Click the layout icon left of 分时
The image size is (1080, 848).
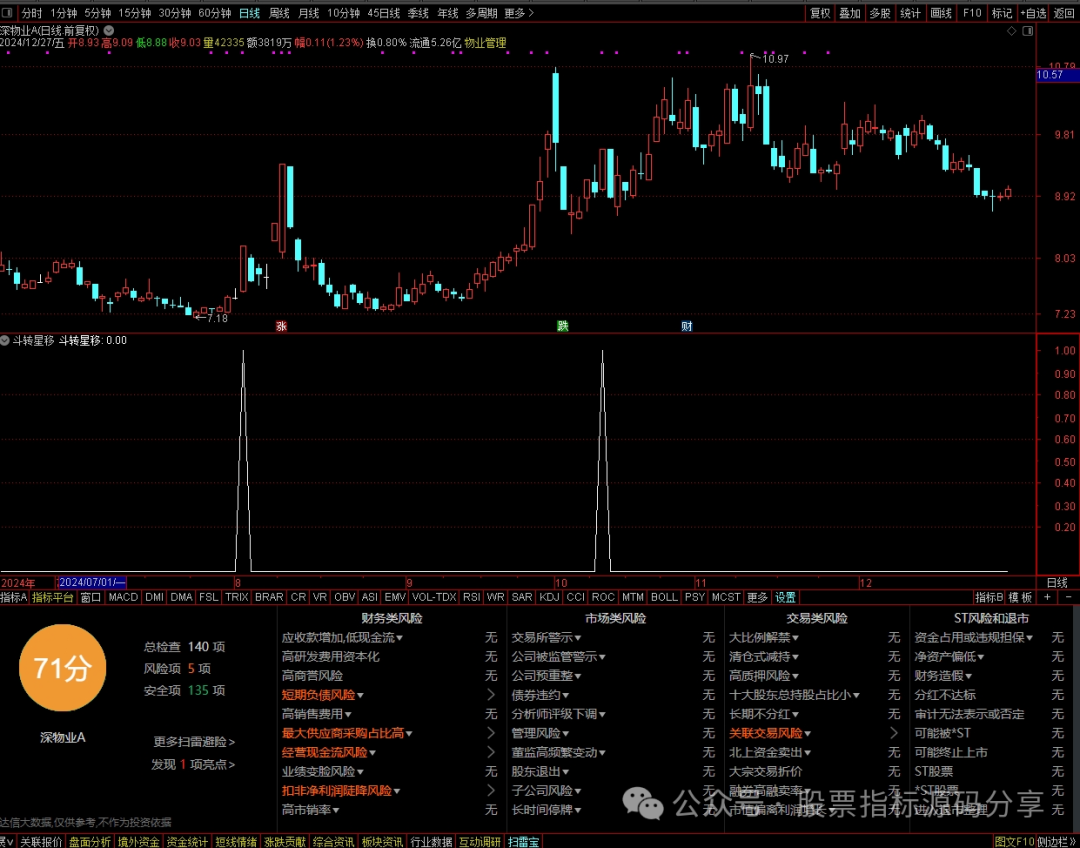point(10,13)
